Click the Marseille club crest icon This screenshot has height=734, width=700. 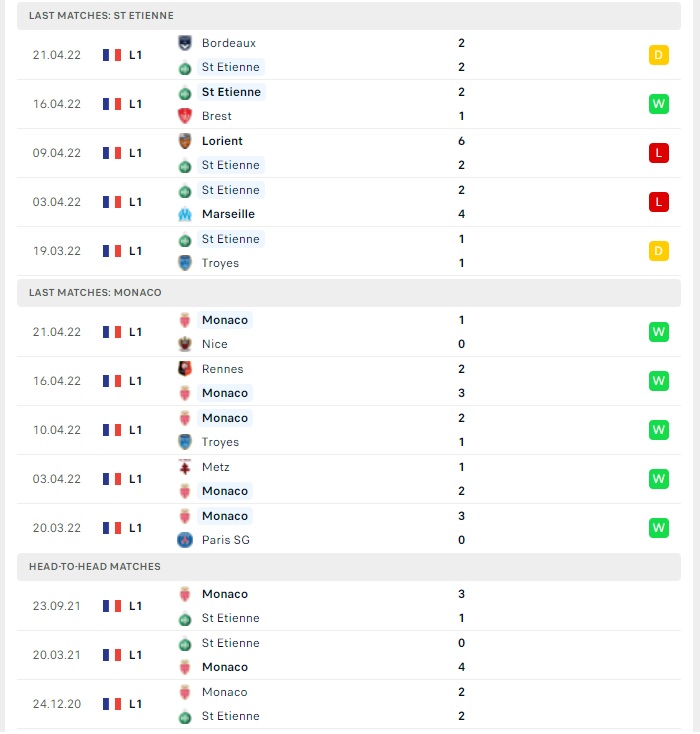185,214
